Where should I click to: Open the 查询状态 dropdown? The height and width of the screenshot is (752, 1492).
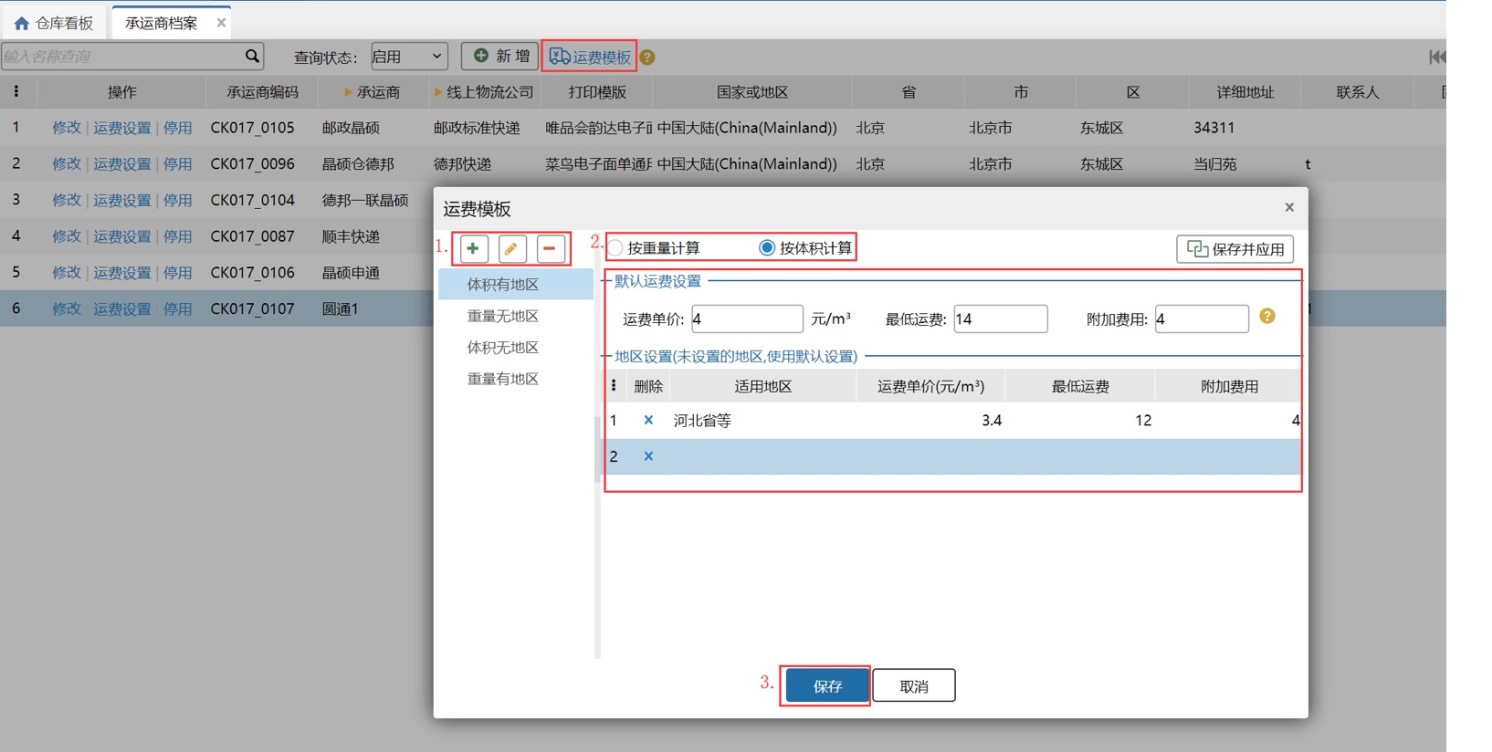(x=408, y=57)
